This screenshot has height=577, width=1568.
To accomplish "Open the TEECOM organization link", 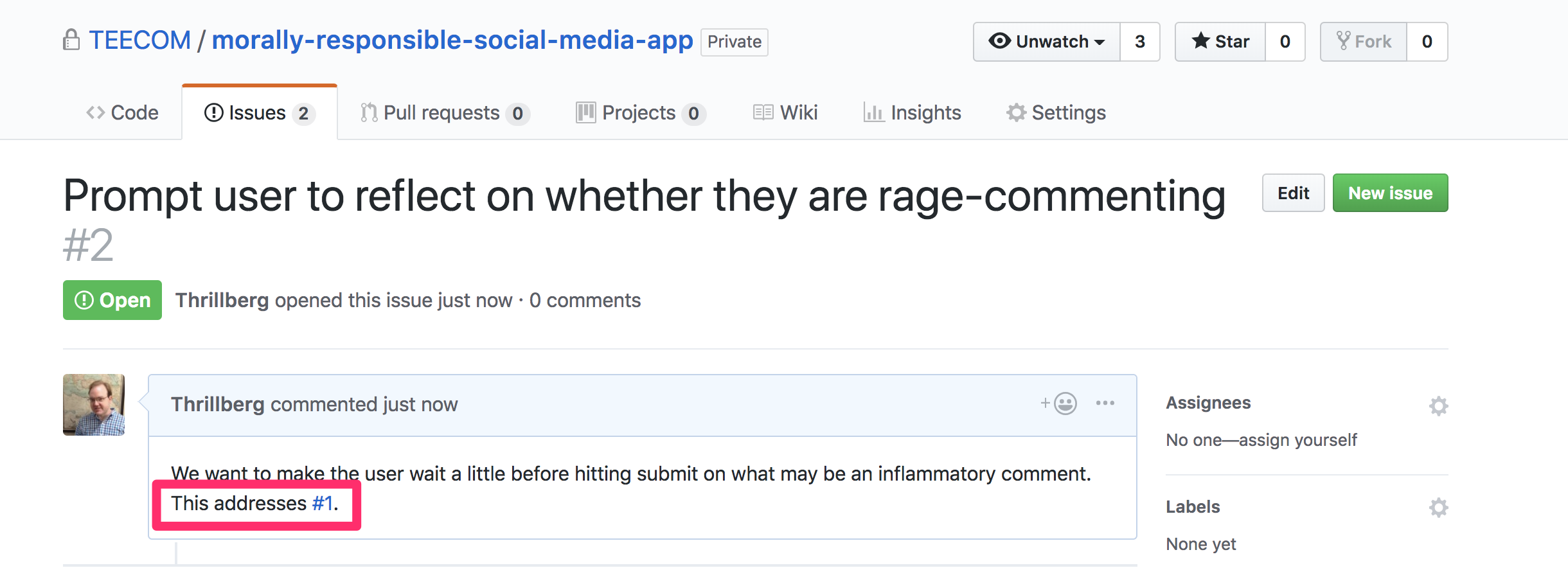I will (139, 40).
